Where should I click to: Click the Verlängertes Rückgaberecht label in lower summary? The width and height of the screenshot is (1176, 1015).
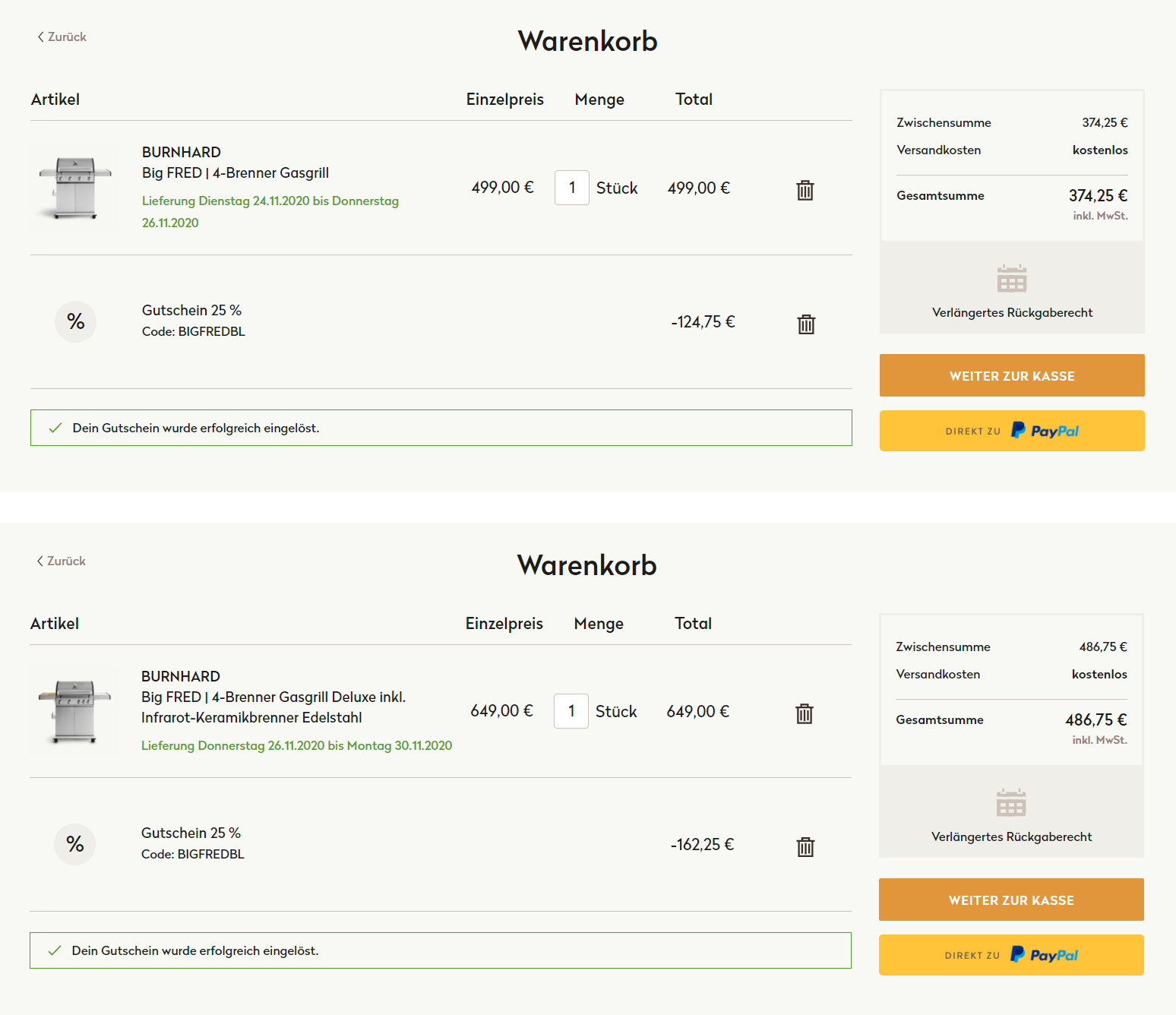pyautogui.click(x=1011, y=836)
